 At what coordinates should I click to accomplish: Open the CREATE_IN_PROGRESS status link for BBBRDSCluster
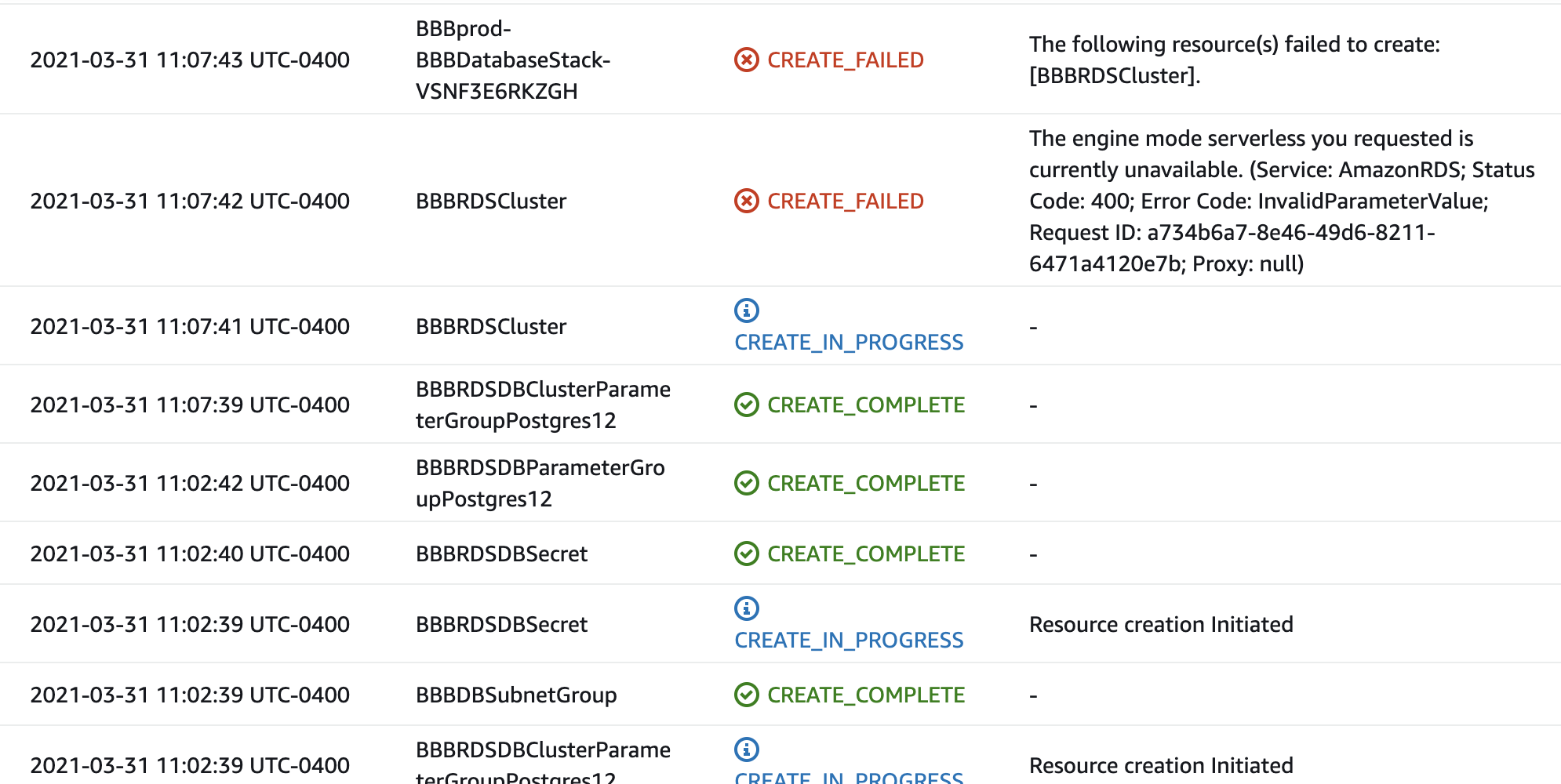(849, 342)
